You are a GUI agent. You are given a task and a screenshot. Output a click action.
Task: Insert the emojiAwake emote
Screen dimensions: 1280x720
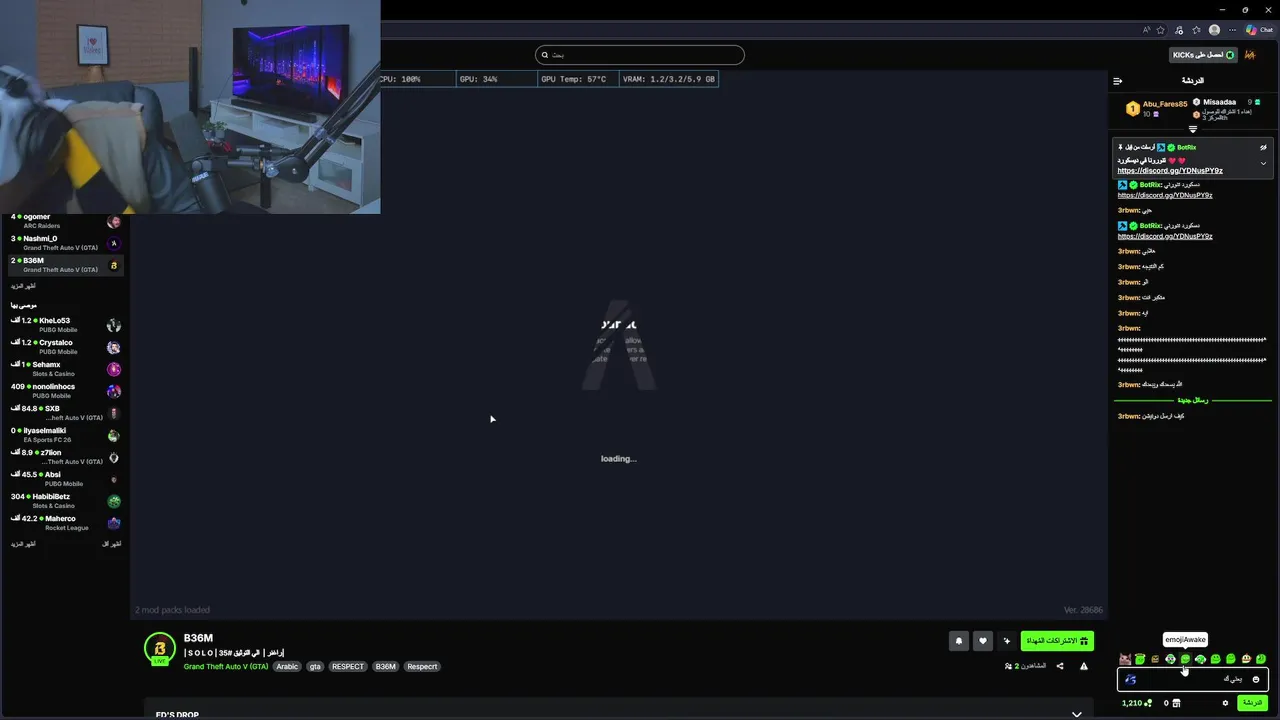pos(1185,659)
